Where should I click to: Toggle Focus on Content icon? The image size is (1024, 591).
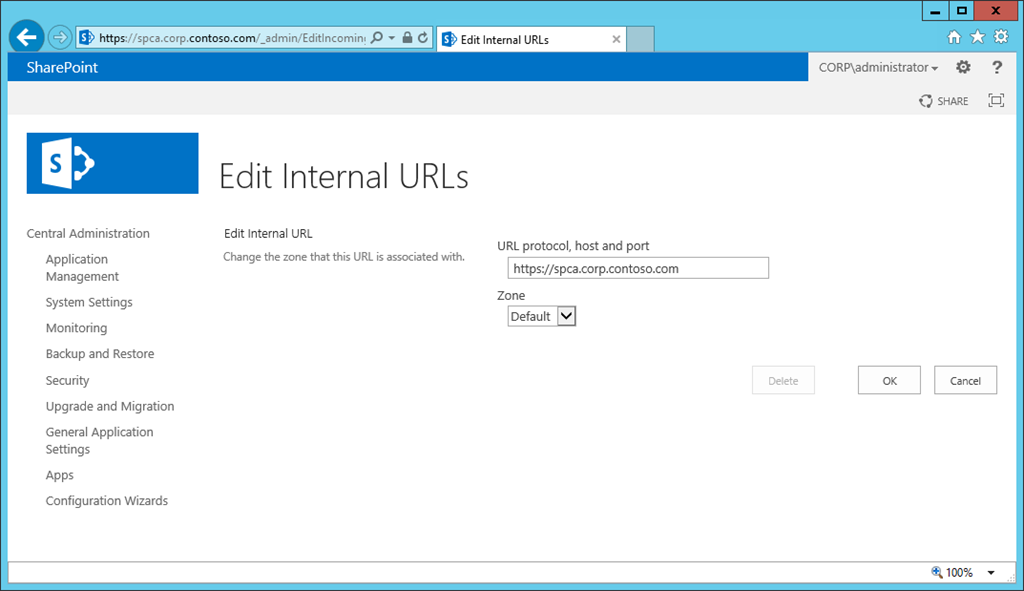tap(996, 101)
